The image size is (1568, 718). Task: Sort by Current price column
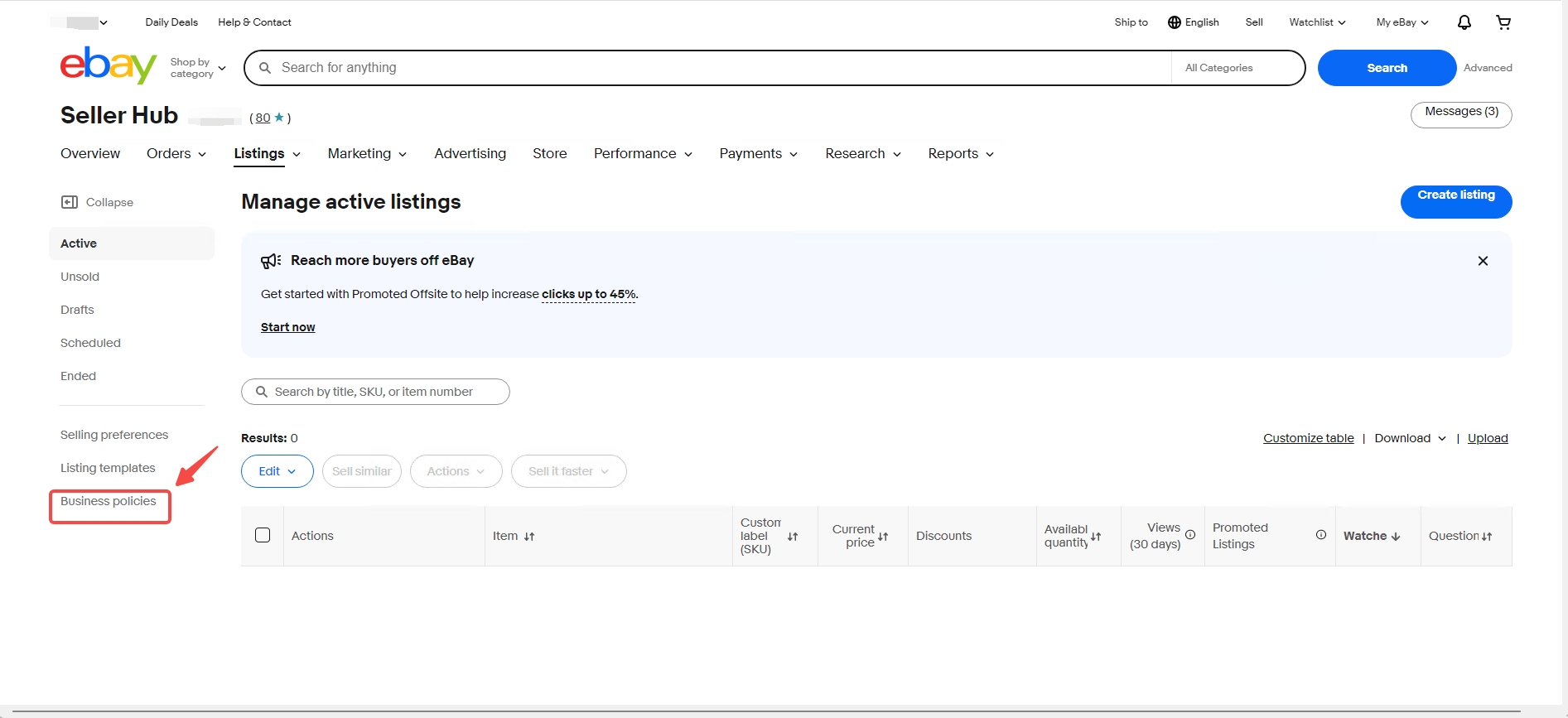click(x=883, y=537)
